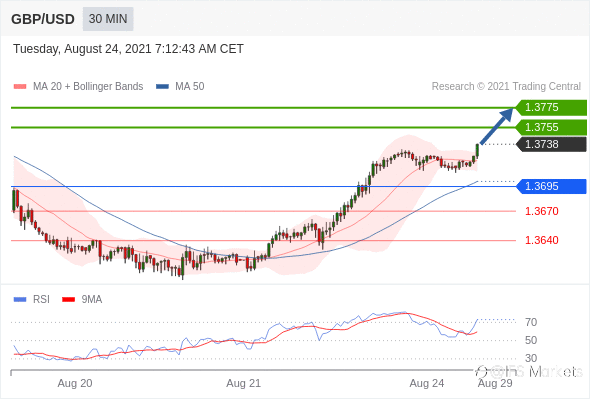Click the RSI 50 level label
Viewport: 590px width, 400px height.
click(531, 340)
